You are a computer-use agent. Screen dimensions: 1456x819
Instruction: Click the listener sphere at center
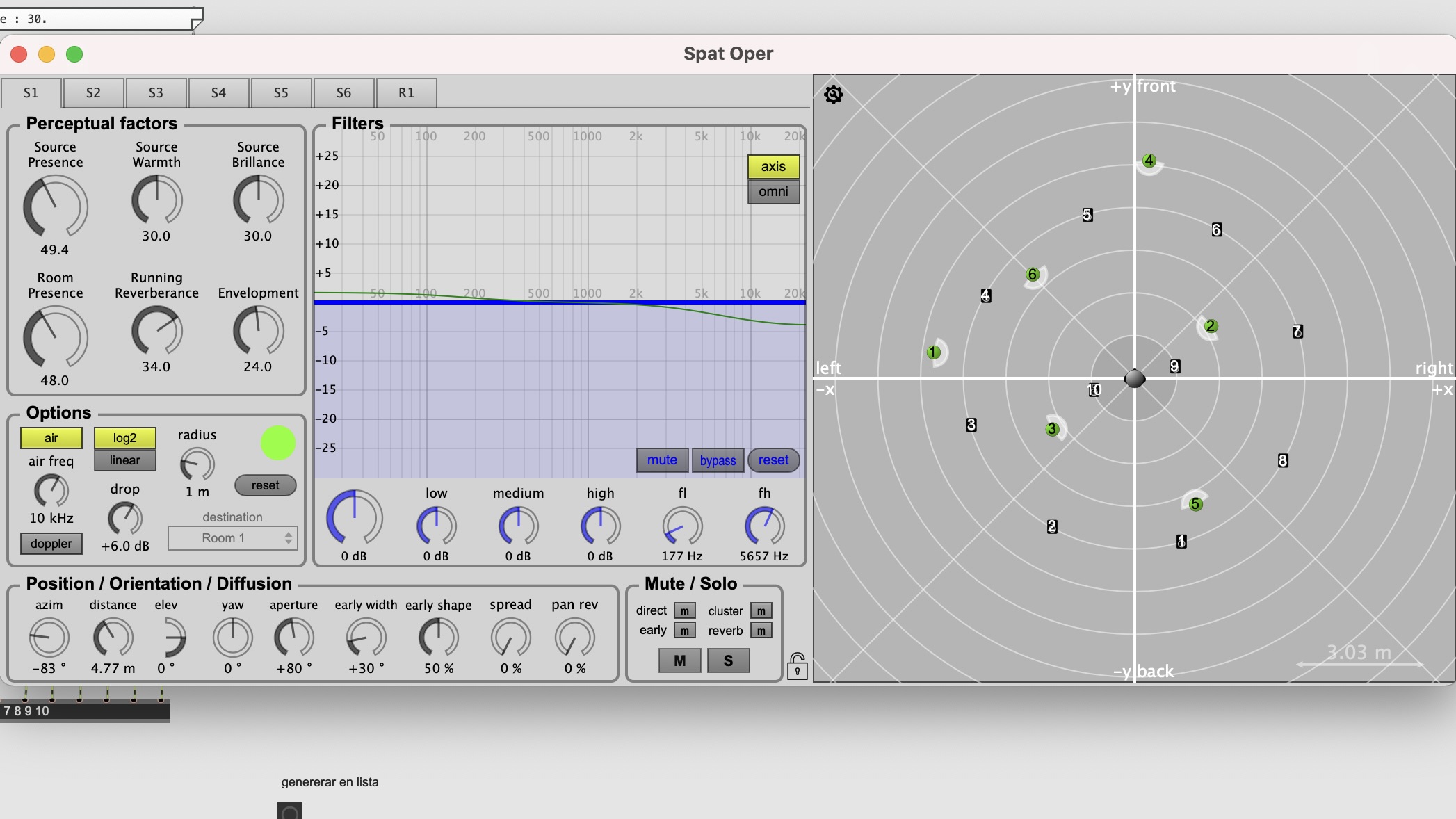point(1135,379)
